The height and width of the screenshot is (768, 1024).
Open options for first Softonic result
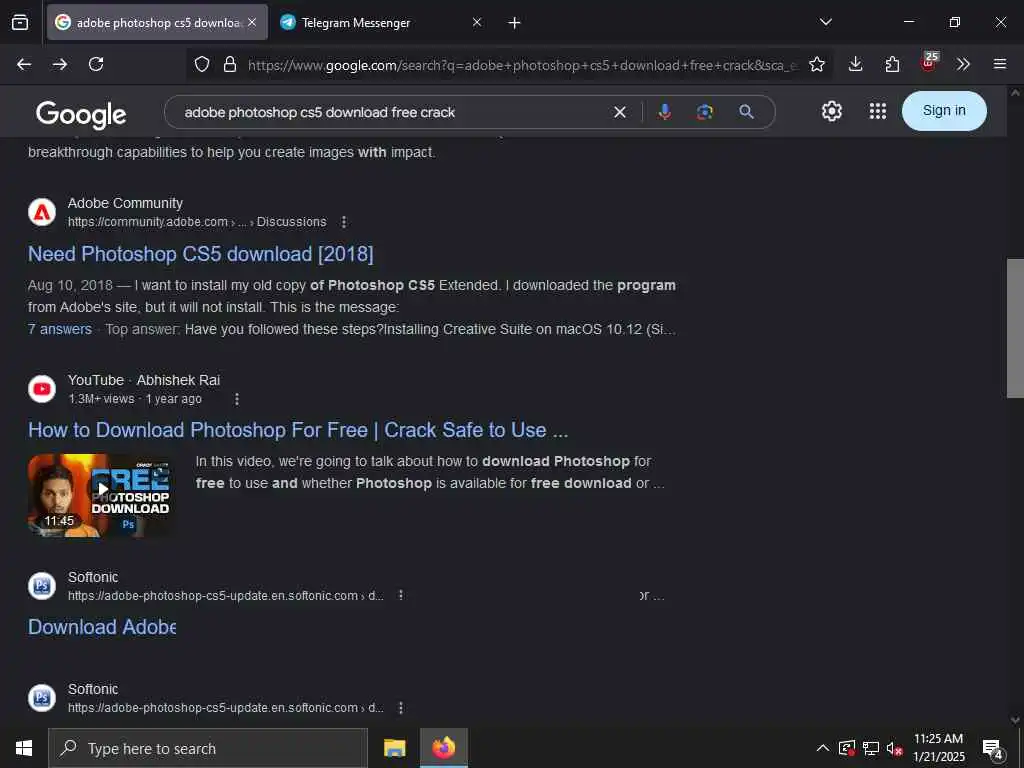(x=400, y=596)
